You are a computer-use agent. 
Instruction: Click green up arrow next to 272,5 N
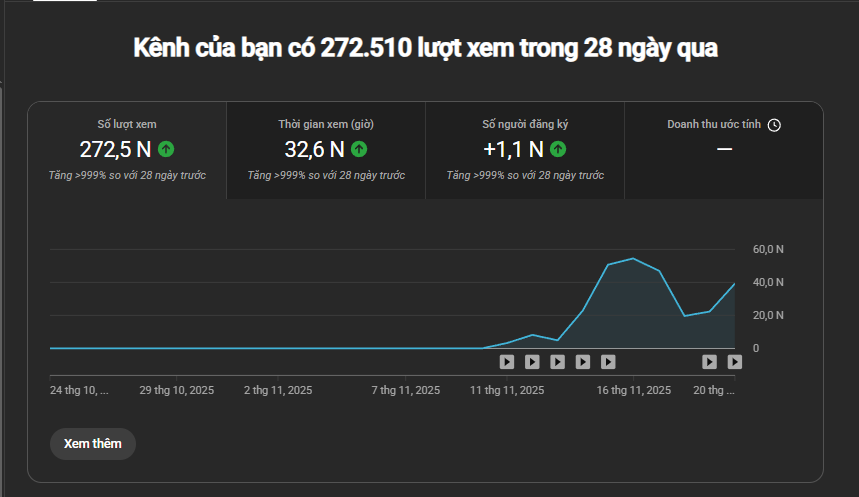tap(166, 149)
